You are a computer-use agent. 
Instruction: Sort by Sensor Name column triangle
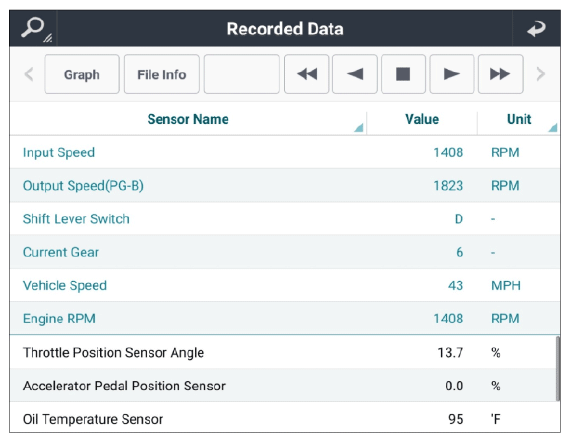359,128
